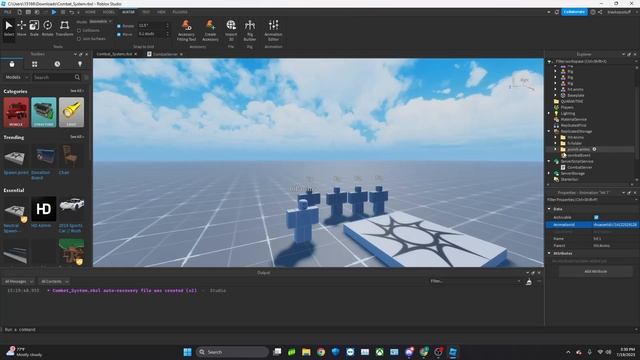
Task: Open the Toolbox Inventory grid tab
Action: pyautogui.click(x=35, y=64)
